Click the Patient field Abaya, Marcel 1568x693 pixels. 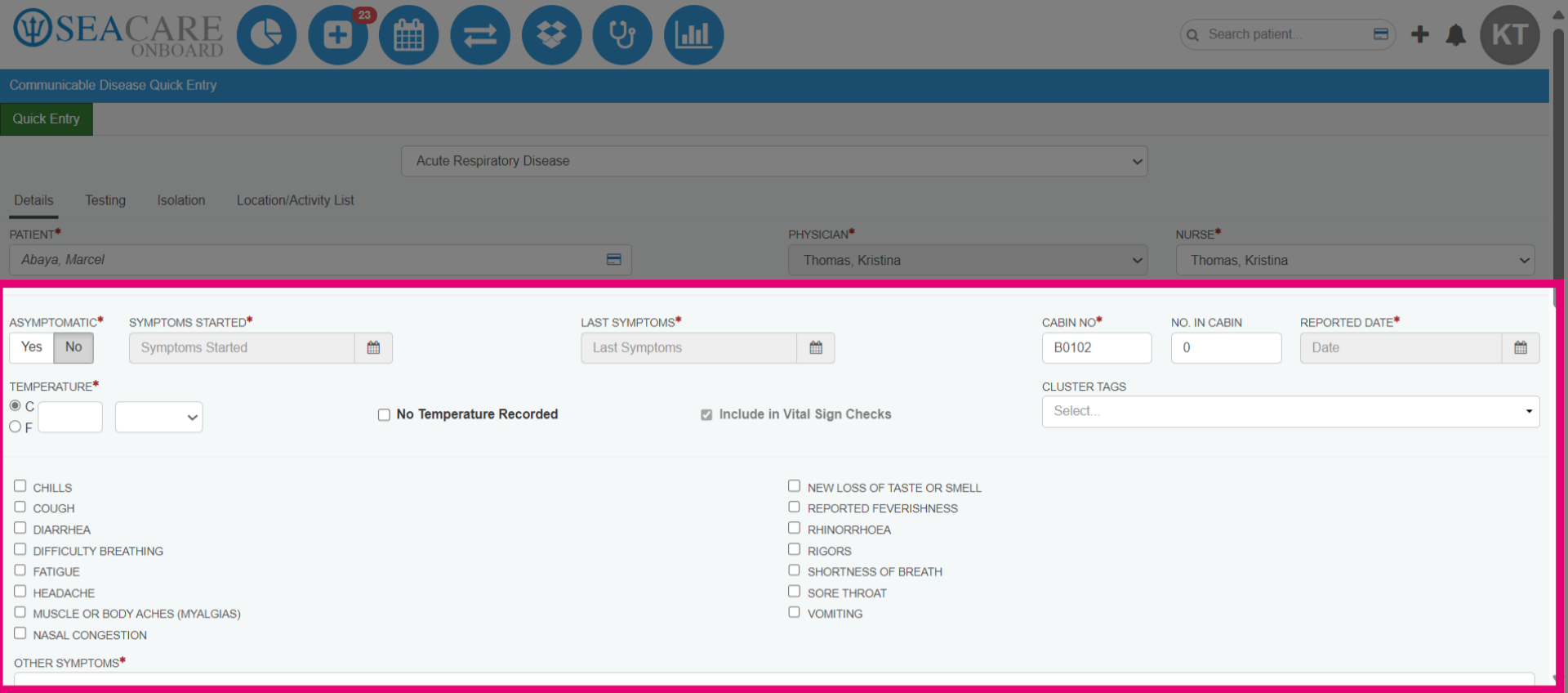[320, 260]
